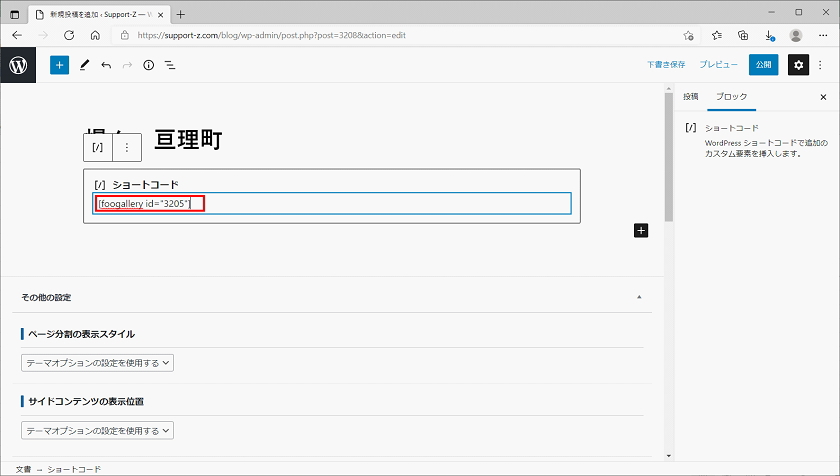Viewport: 840px width, 476px height.
Task: Select the pencil Tools icon
Action: pyautogui.click(x=84, y=65)
